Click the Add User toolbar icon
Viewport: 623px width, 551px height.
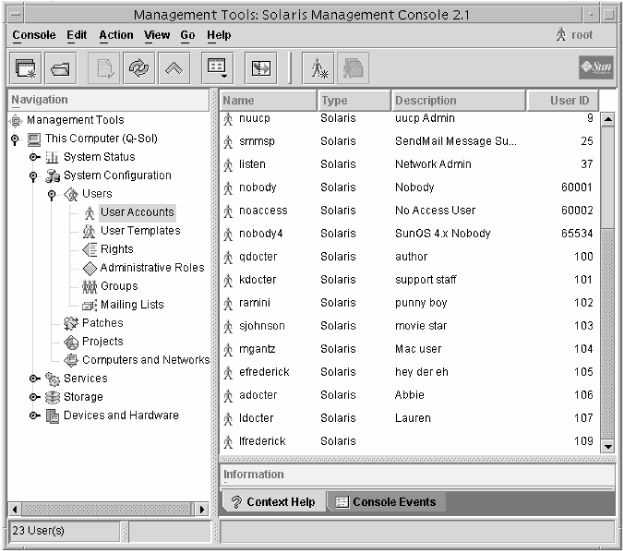click(320, 68)
